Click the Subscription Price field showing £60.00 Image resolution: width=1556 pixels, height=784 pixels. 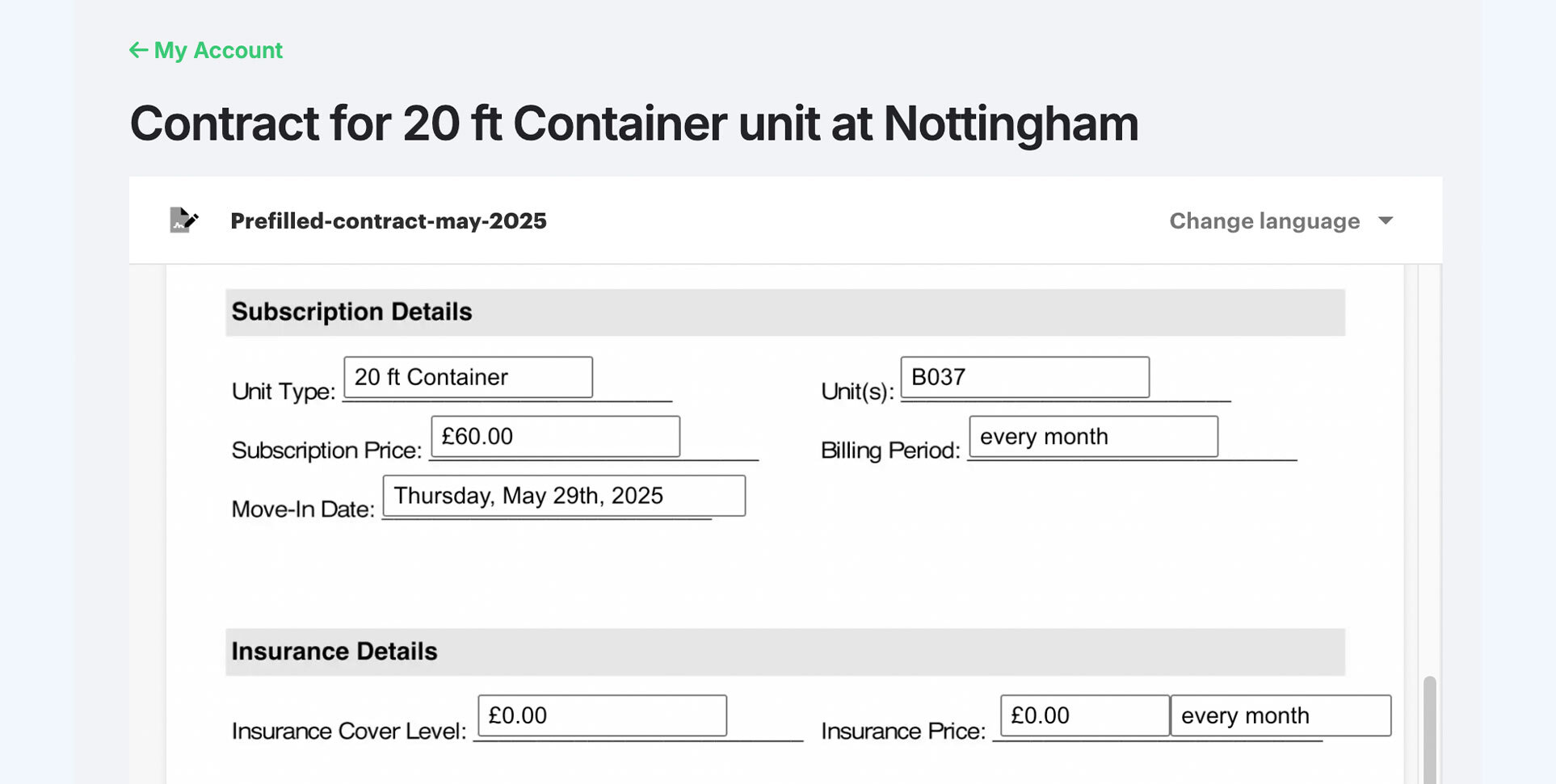(555, 437)
